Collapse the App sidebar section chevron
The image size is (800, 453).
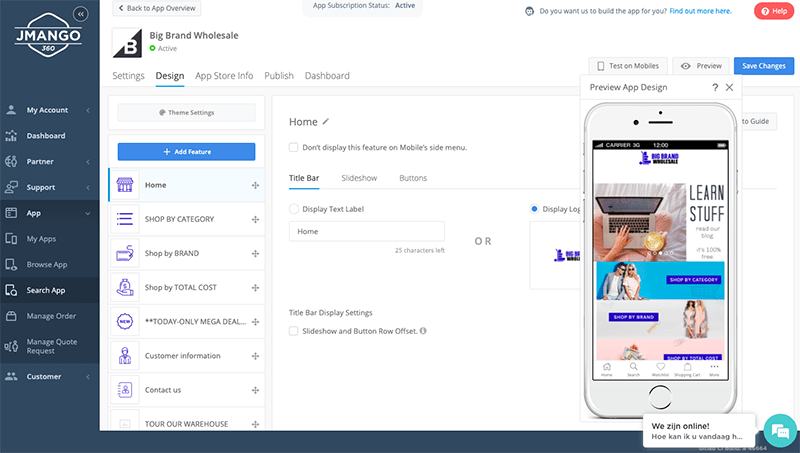pos(88,213)
